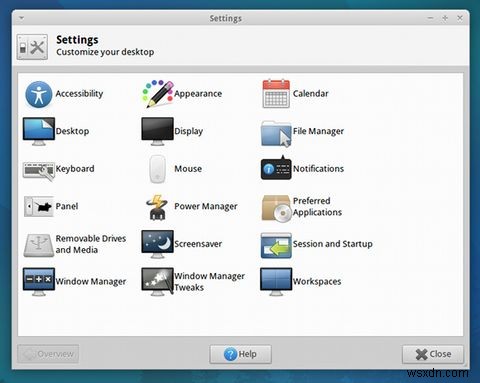Image resolution: width=480 pixels, height=383 pixels.
Task: Select the Notifications label
Action: pos(318,169)
